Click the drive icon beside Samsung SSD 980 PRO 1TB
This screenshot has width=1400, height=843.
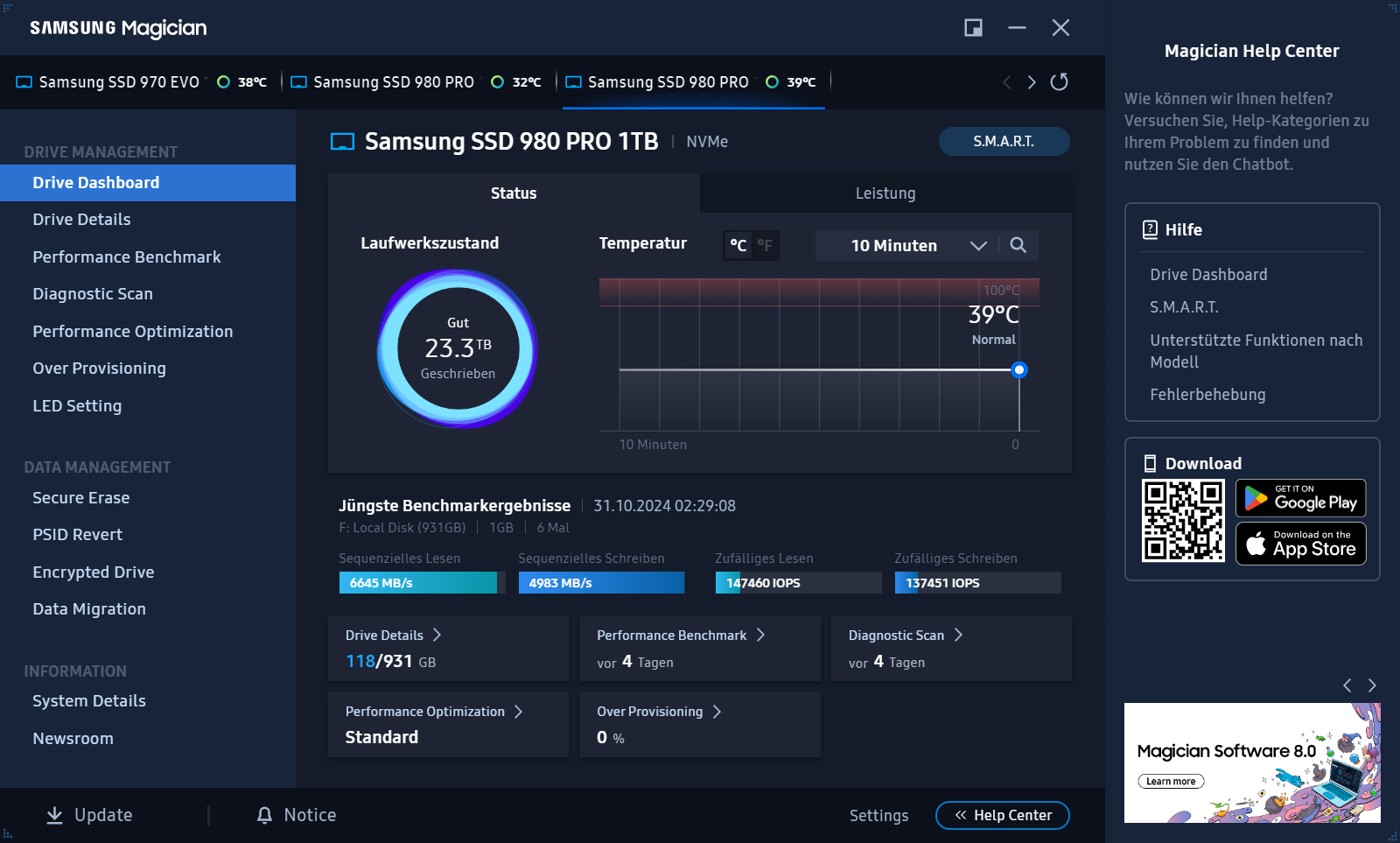(342, 142)
